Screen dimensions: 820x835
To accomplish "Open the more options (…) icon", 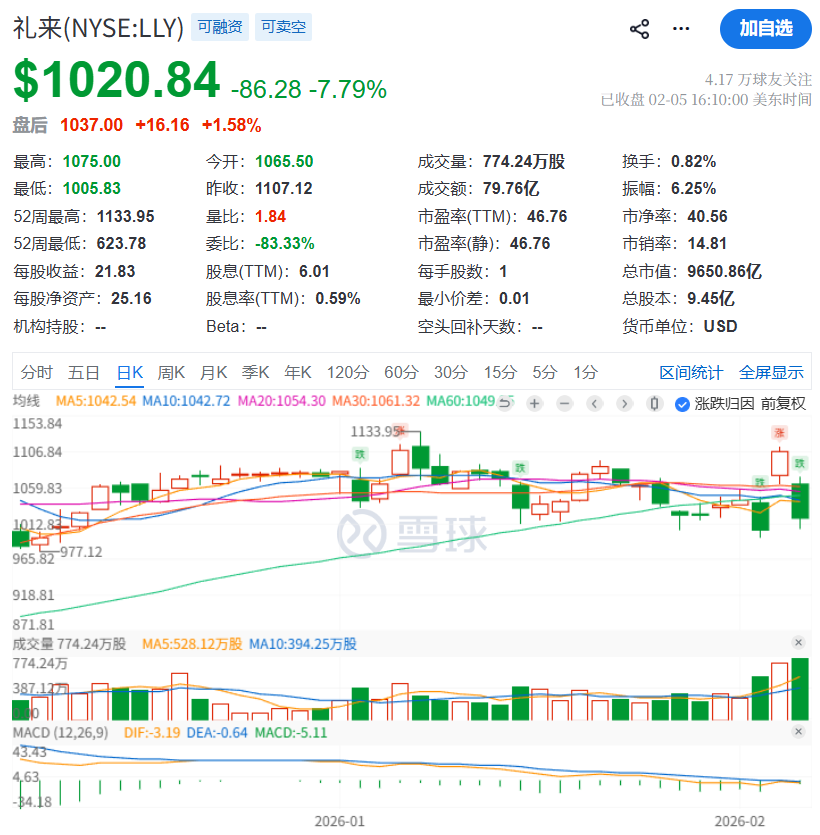I will click(681, 29).
